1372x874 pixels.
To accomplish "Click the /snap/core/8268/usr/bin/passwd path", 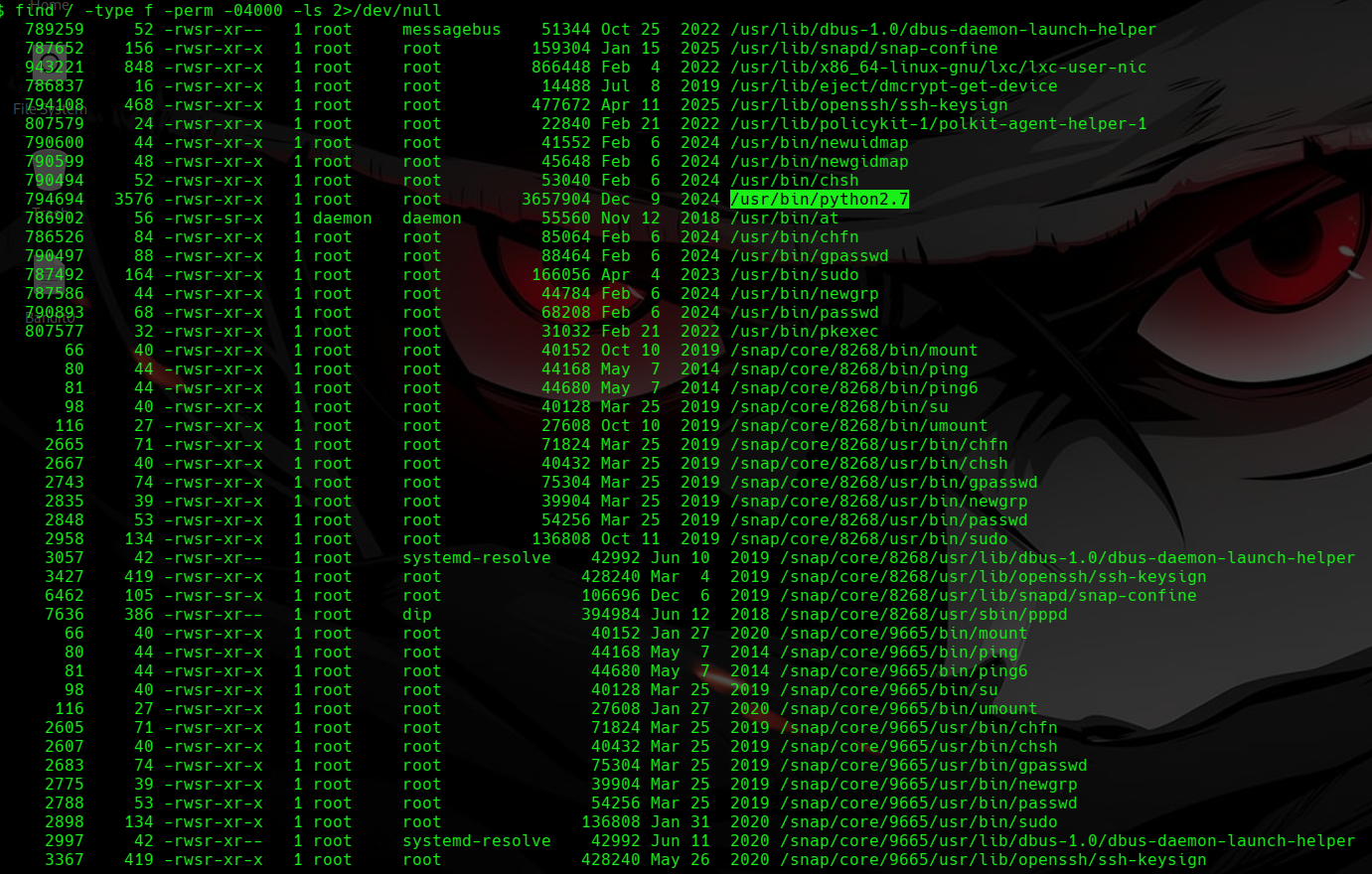I will (879, 520).
